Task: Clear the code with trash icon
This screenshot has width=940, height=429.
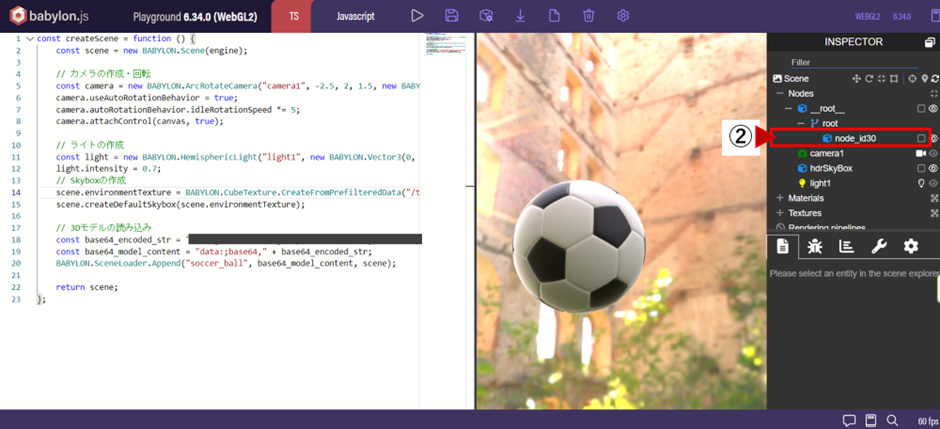Action: pyautogui.click(x=589, y=16)
